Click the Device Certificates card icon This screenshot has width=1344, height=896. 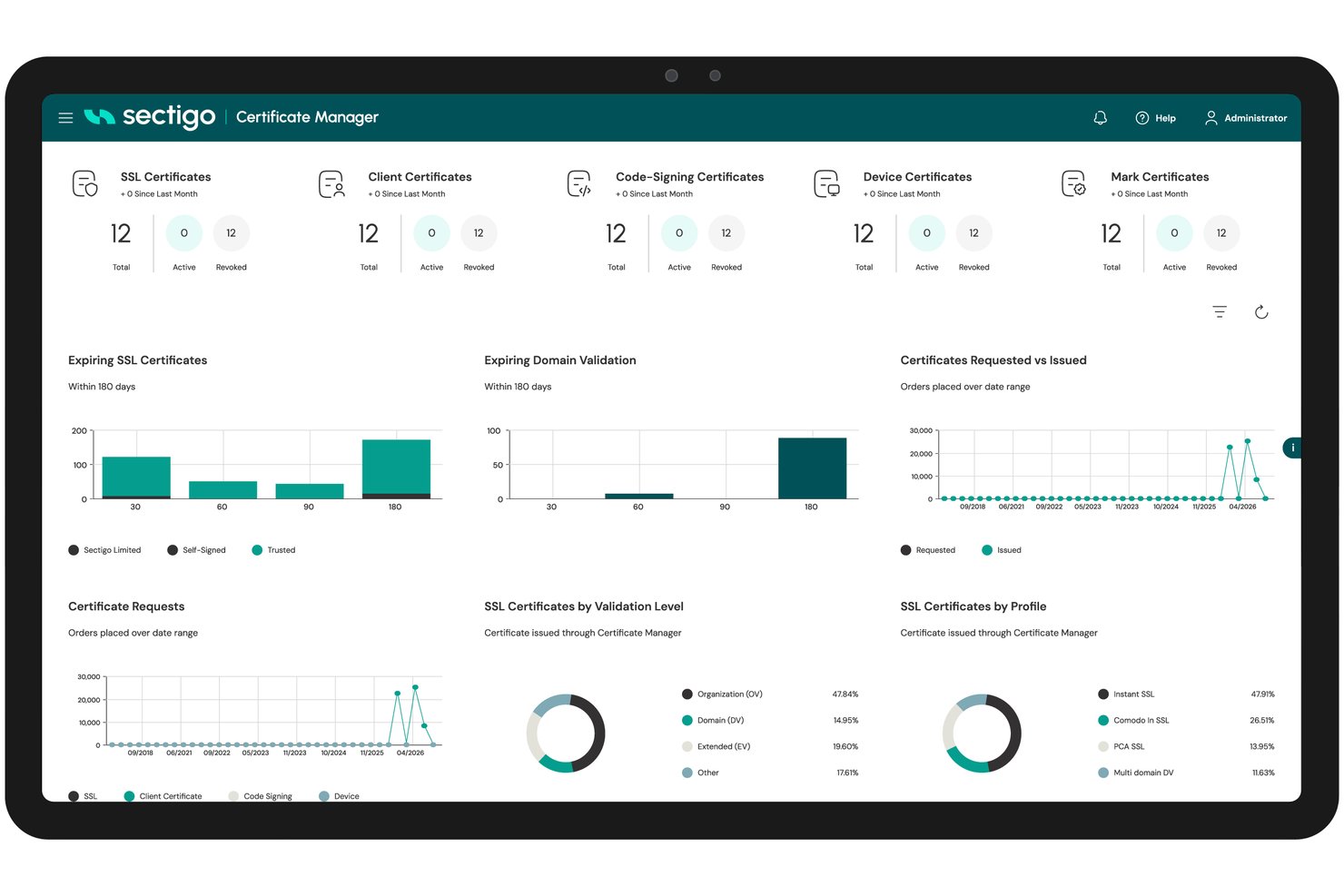click(x=827, y=183)
